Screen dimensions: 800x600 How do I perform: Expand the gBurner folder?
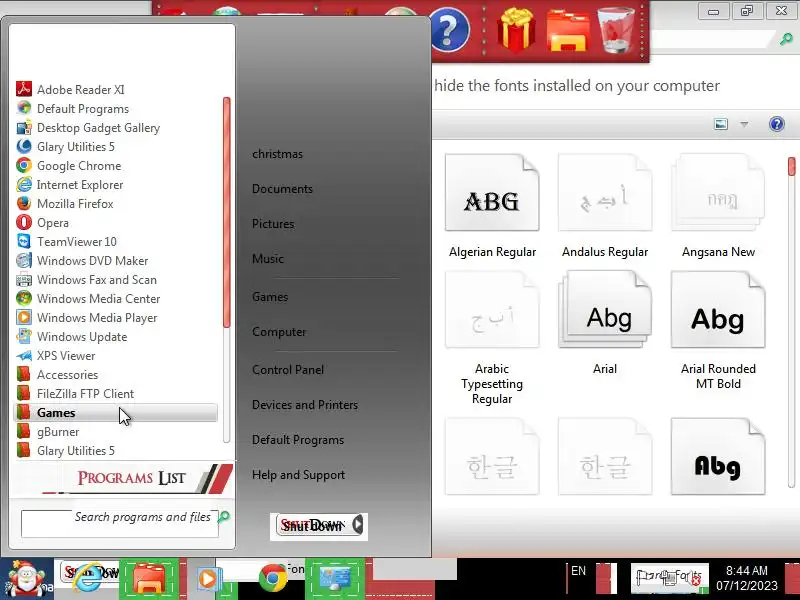47,432
